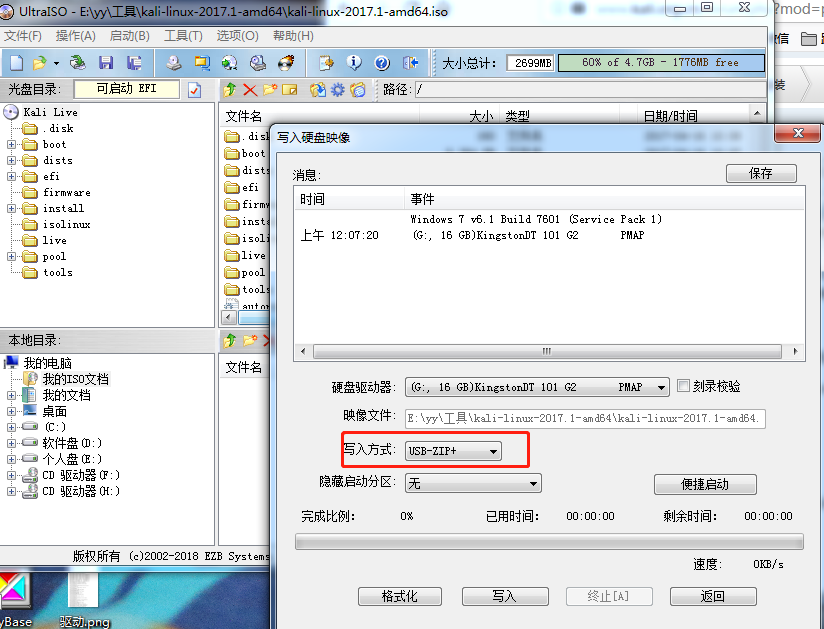Click the 路径 path input field

click(x=590, y=90)
